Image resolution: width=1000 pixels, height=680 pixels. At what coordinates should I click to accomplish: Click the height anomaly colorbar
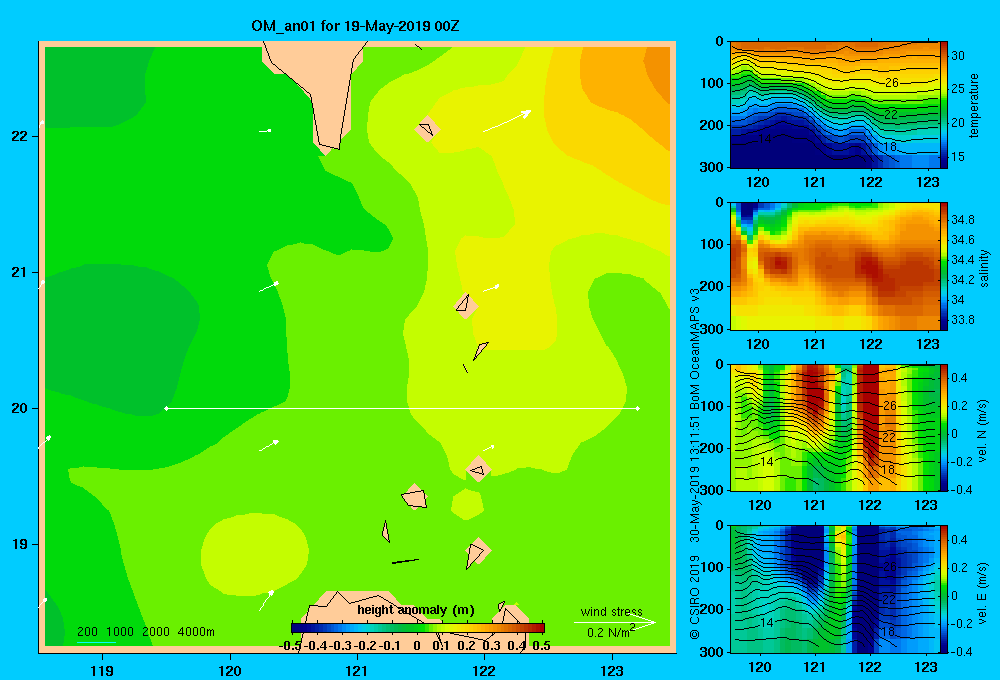point(418,628)
